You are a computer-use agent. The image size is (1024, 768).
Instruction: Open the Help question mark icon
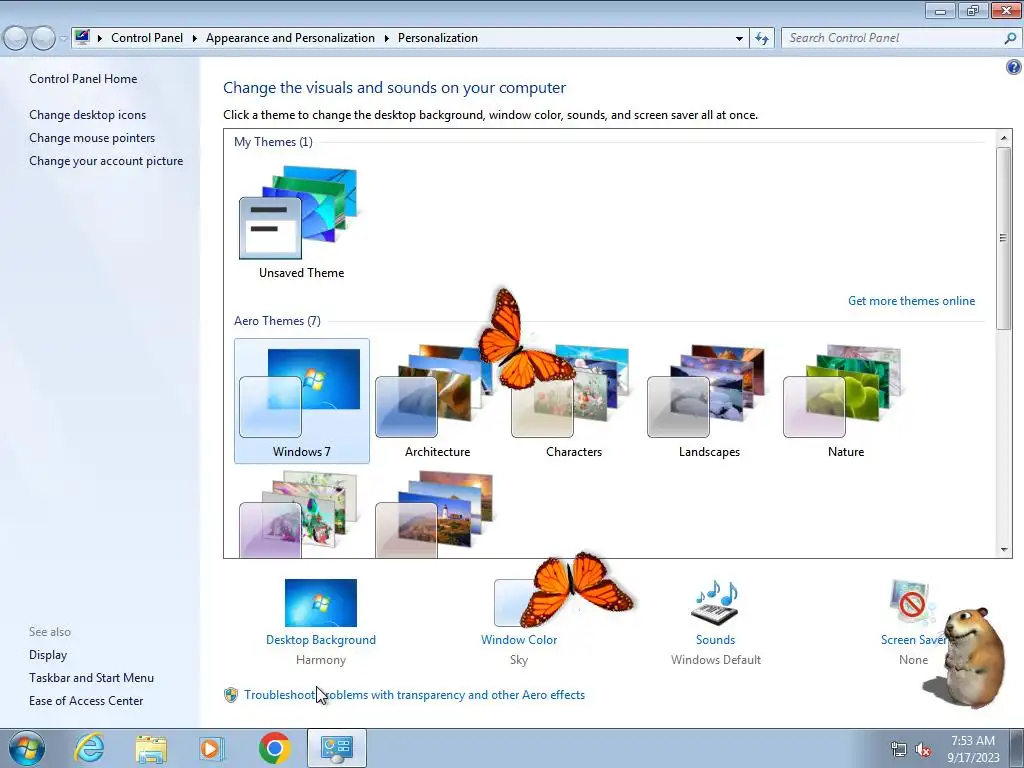click(1014, 67)
